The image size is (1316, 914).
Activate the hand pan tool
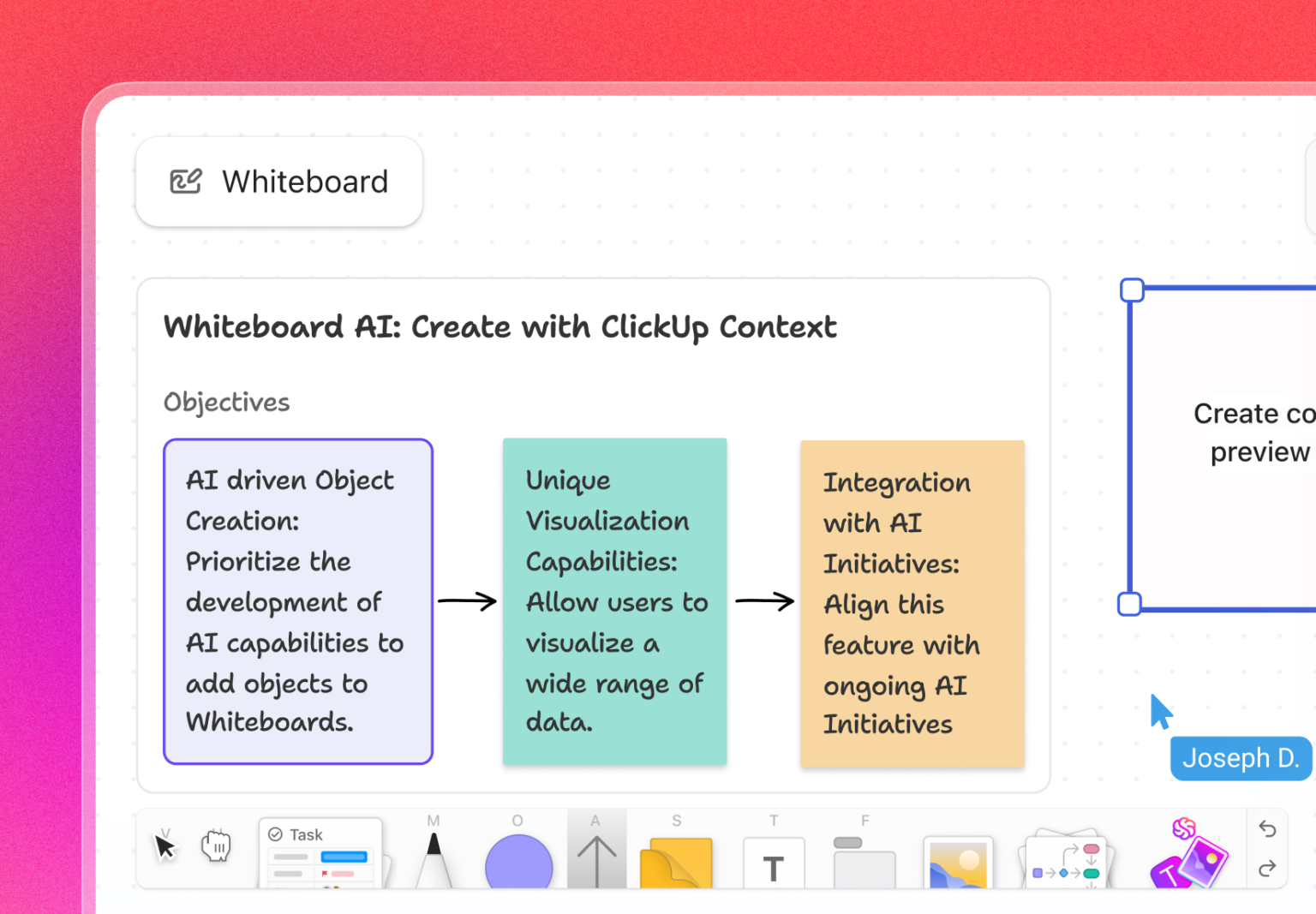pos(216,848)
